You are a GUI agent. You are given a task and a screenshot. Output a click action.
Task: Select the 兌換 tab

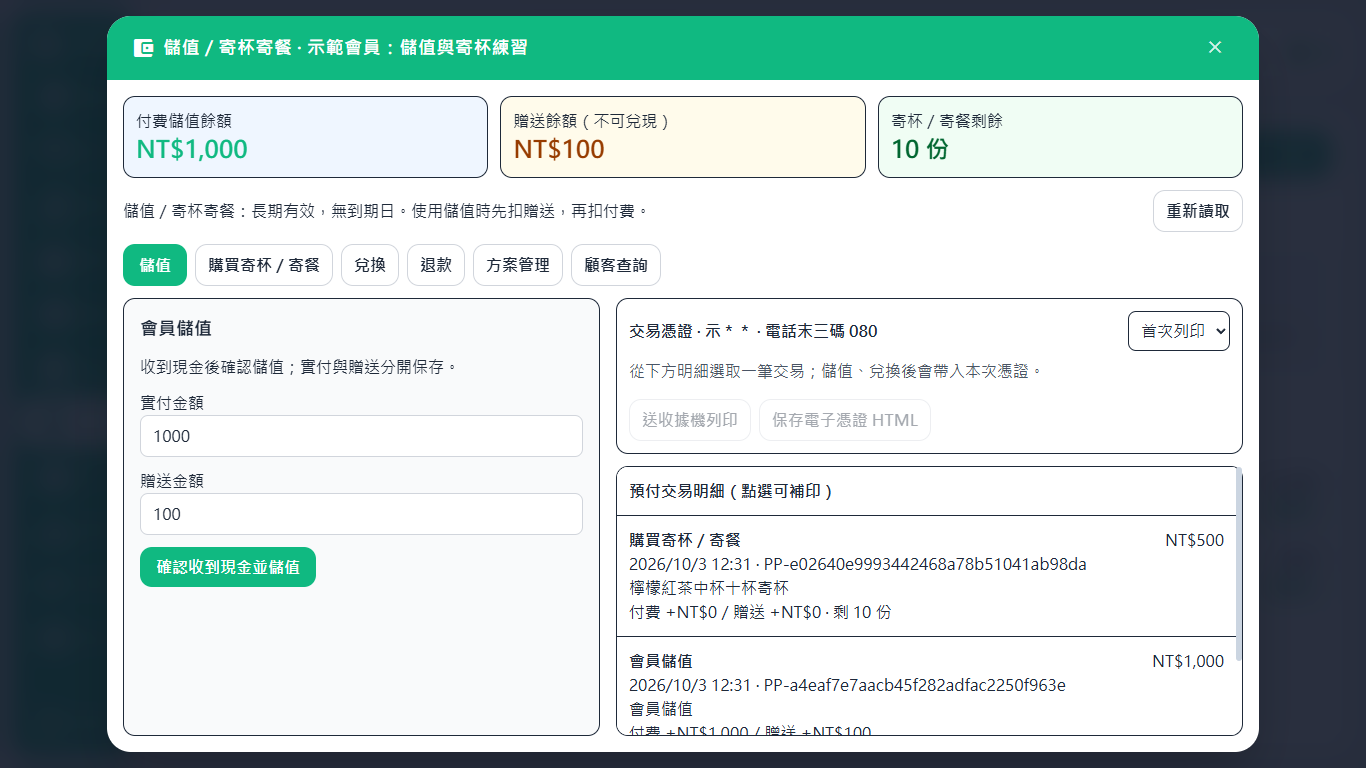370,265
